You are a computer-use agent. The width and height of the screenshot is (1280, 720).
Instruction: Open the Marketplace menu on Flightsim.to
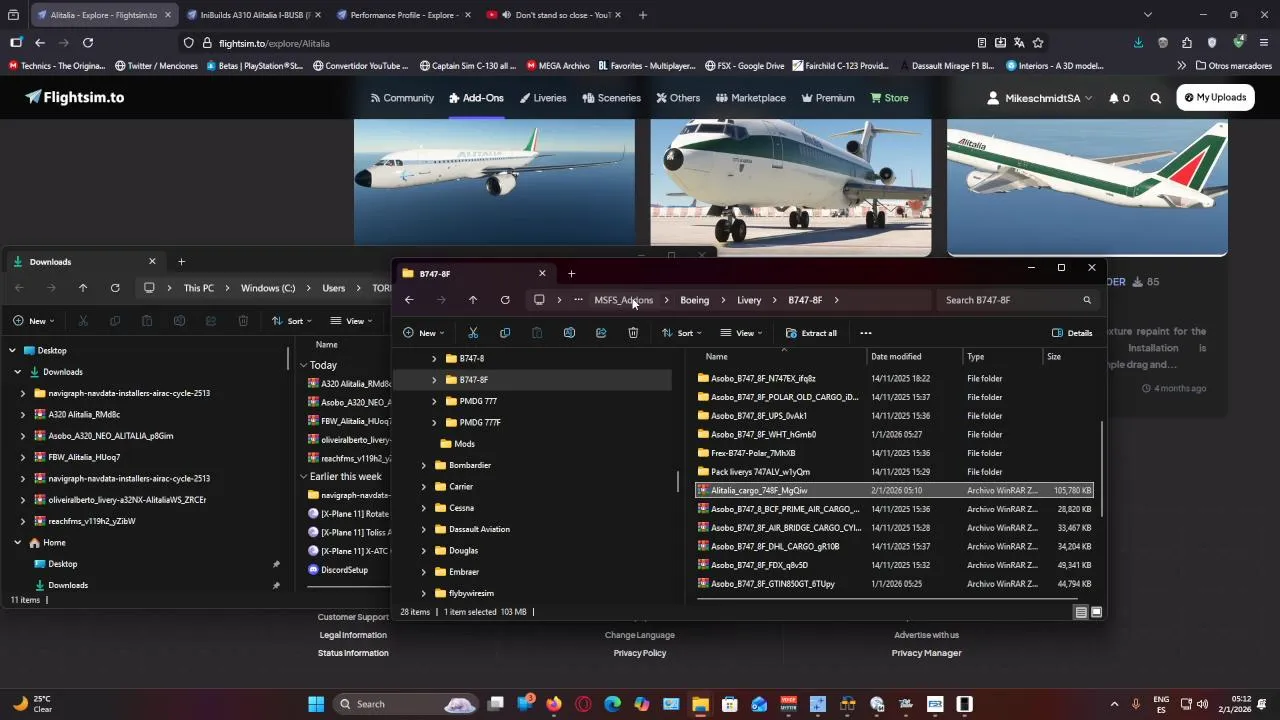point(751,98)
